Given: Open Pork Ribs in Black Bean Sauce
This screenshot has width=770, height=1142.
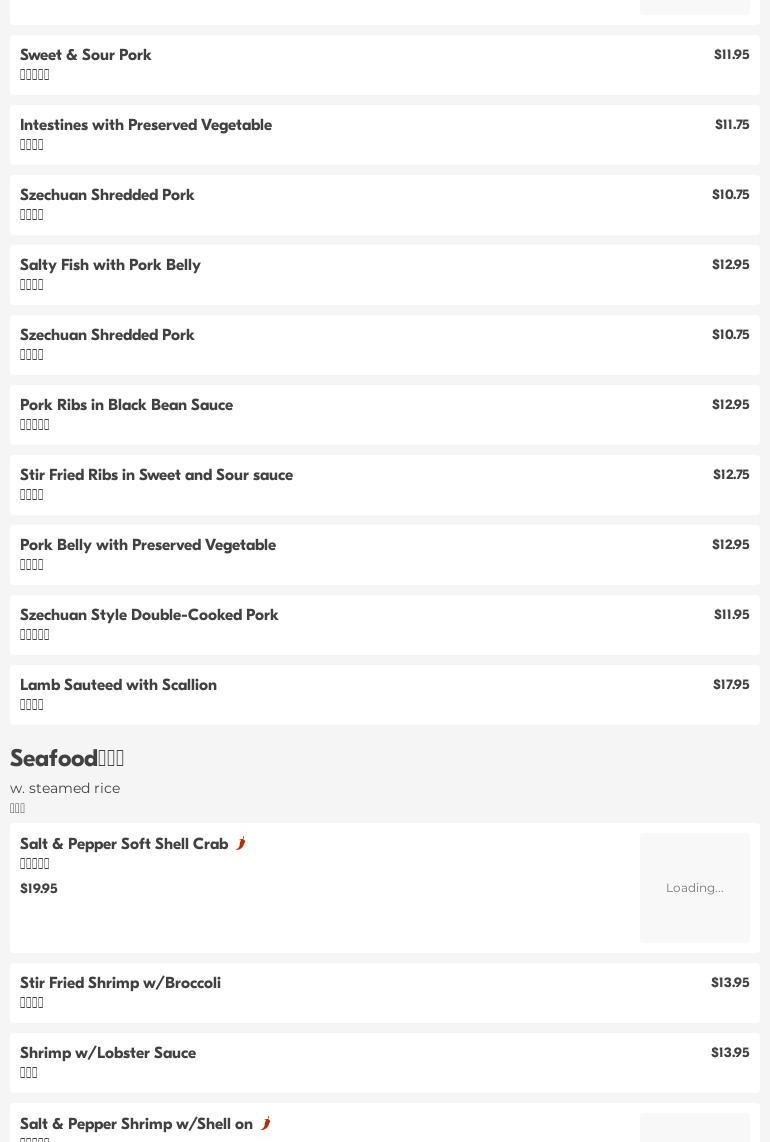Looking at the screenshot, I should click(x=126, y=405).
